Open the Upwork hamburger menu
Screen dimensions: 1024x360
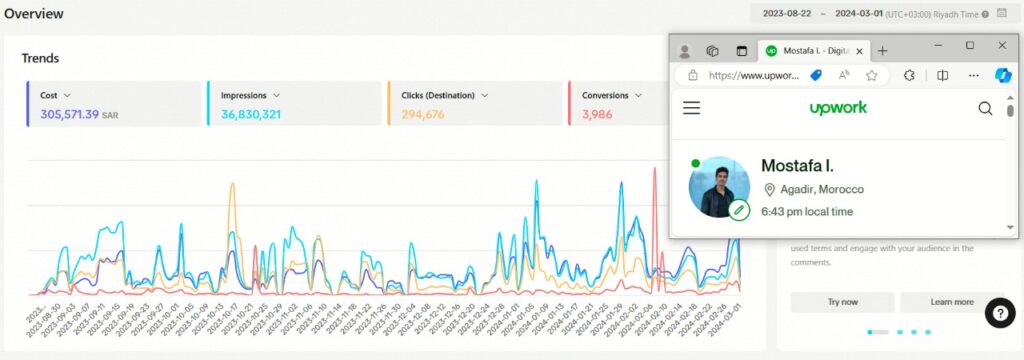tap(692, 108)
